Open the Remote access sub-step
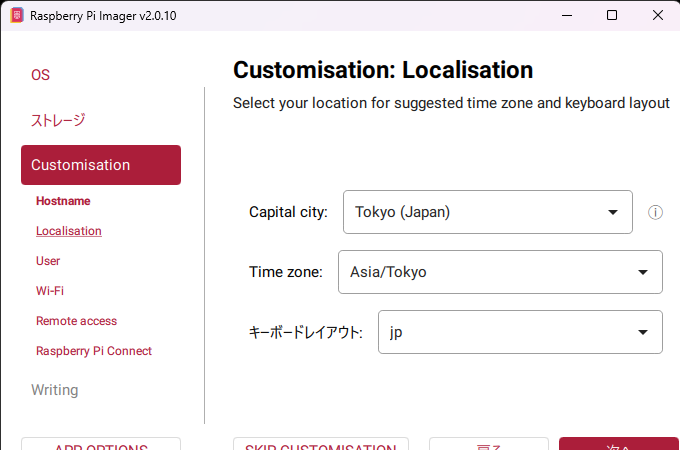 pyautogui.click(x=76, y=321)
